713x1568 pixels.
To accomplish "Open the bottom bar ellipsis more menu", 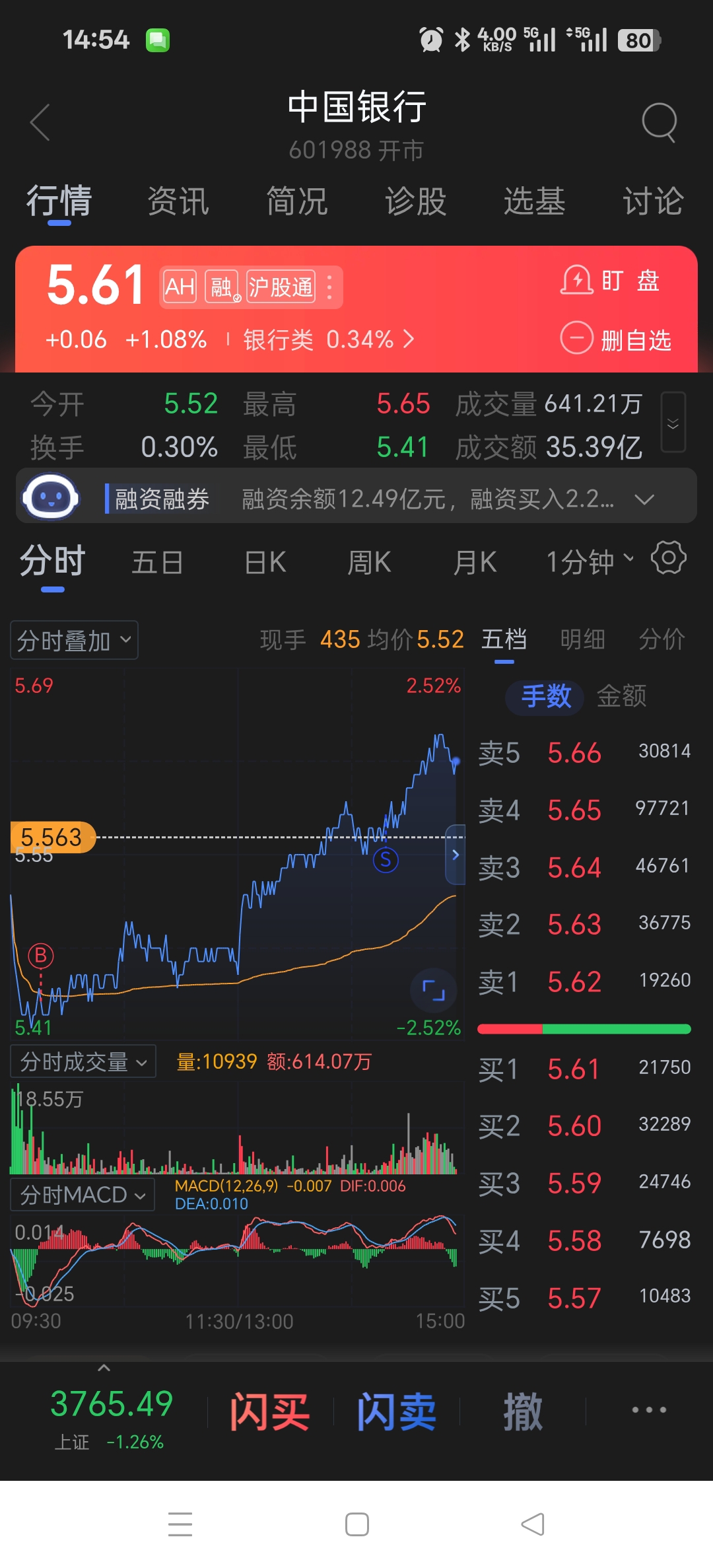I will [x=649, y=1410].
